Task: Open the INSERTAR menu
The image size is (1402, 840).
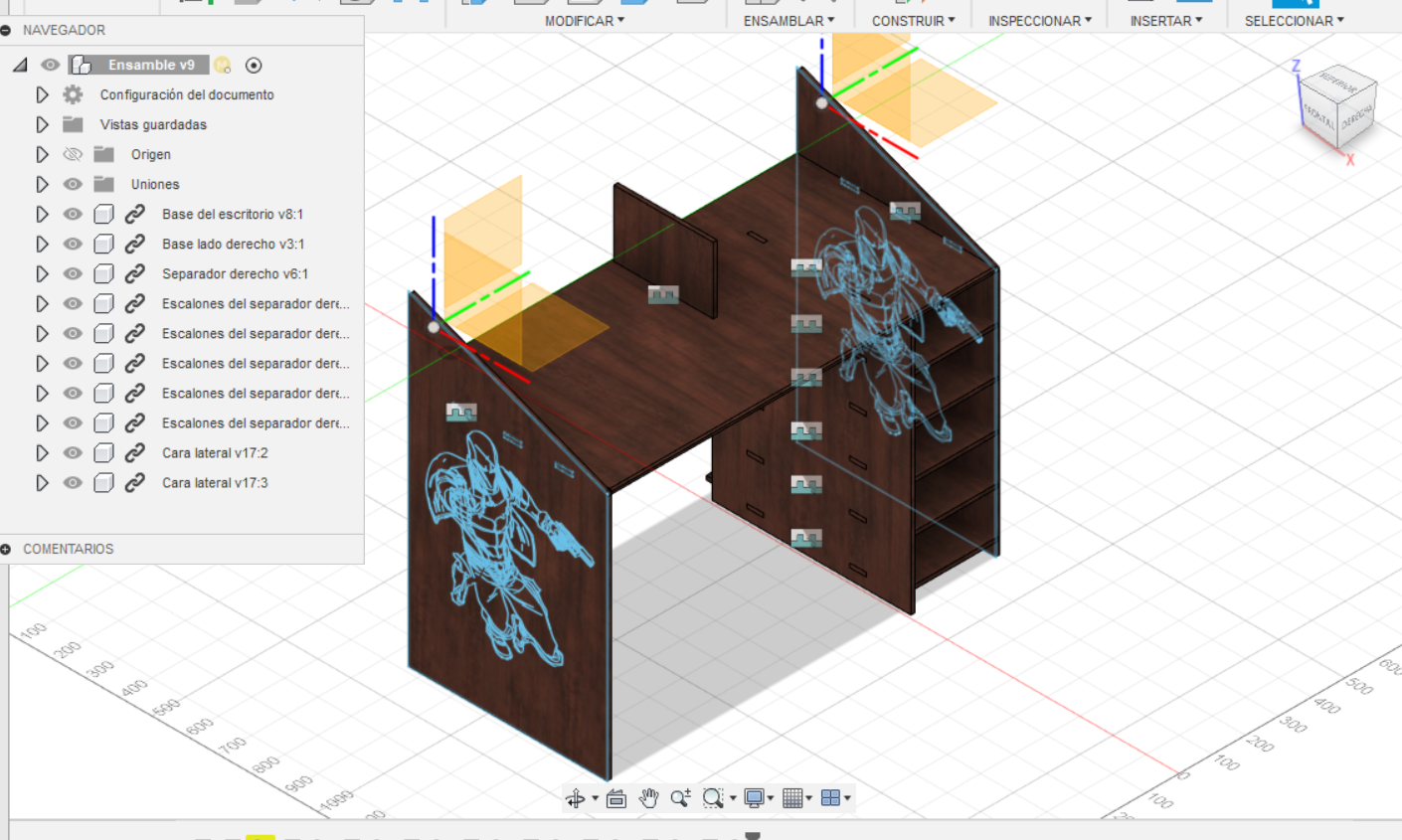Action: (1166, 21)
